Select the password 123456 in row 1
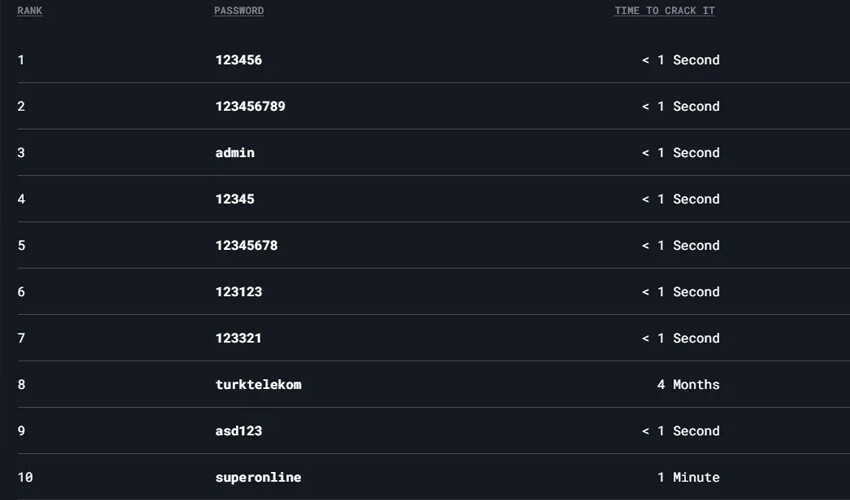The height and width of the screenshot is (500, 850). coord(238,60)
